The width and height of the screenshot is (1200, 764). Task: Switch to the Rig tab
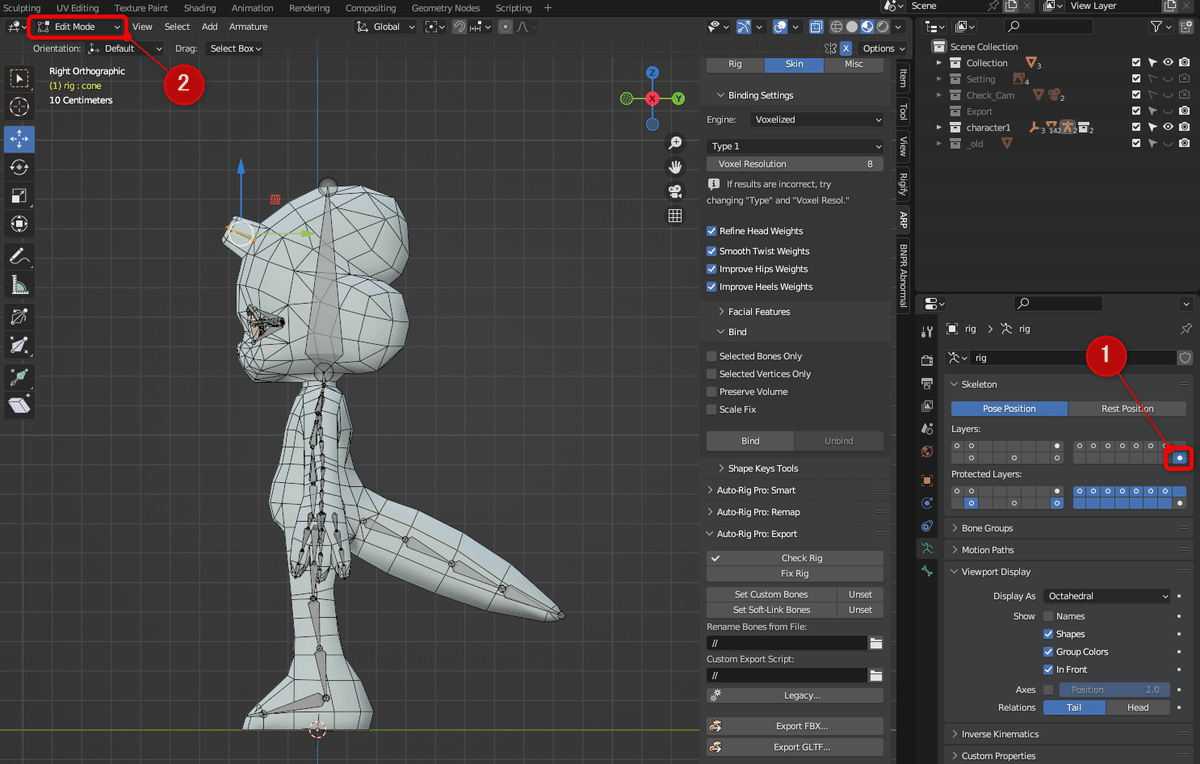pyautogui.click(x=735, y=64)
